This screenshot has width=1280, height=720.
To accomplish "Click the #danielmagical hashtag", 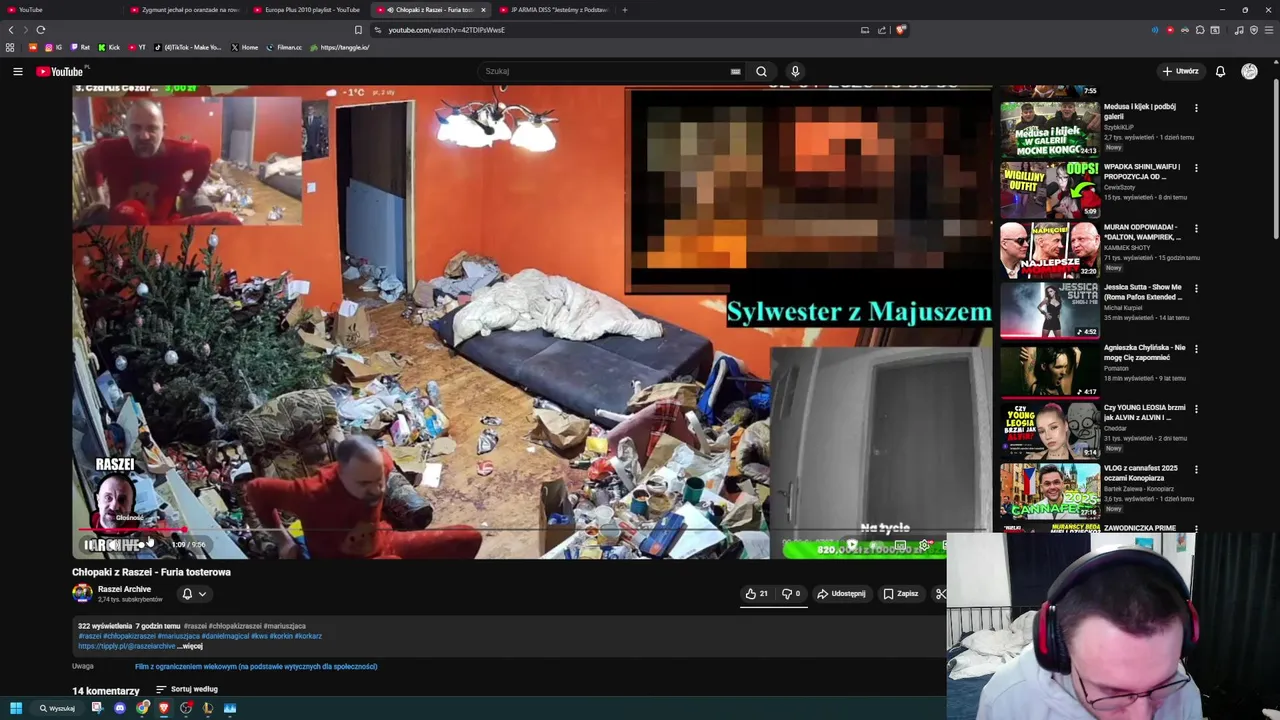I will click(x=224, y=636).
